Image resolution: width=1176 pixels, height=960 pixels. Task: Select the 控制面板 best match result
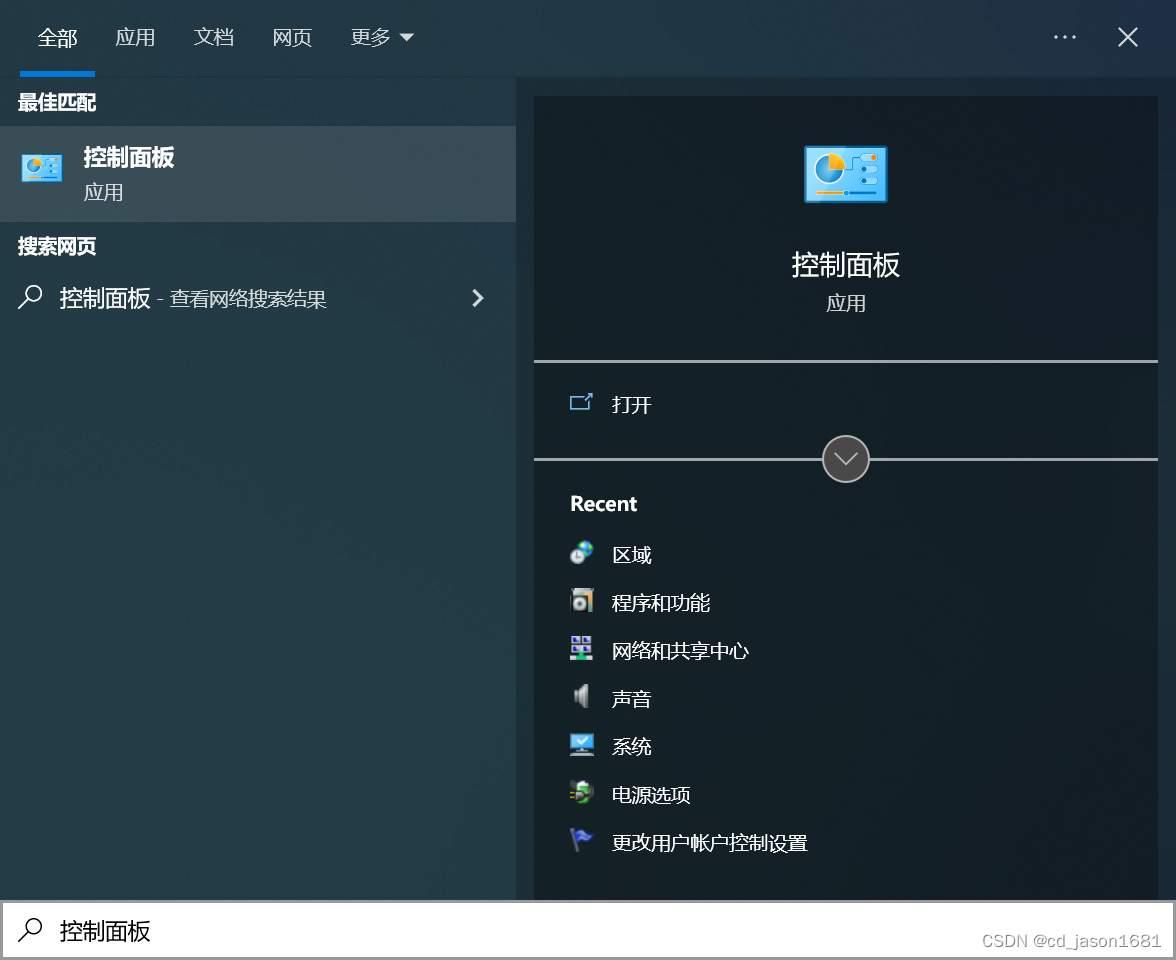pos(258,174)
